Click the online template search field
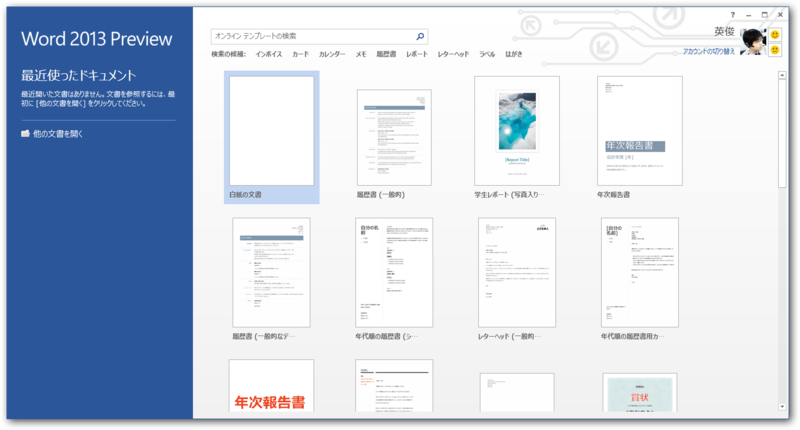This screenshot has height=430, width=800. (x=319, y=36)
